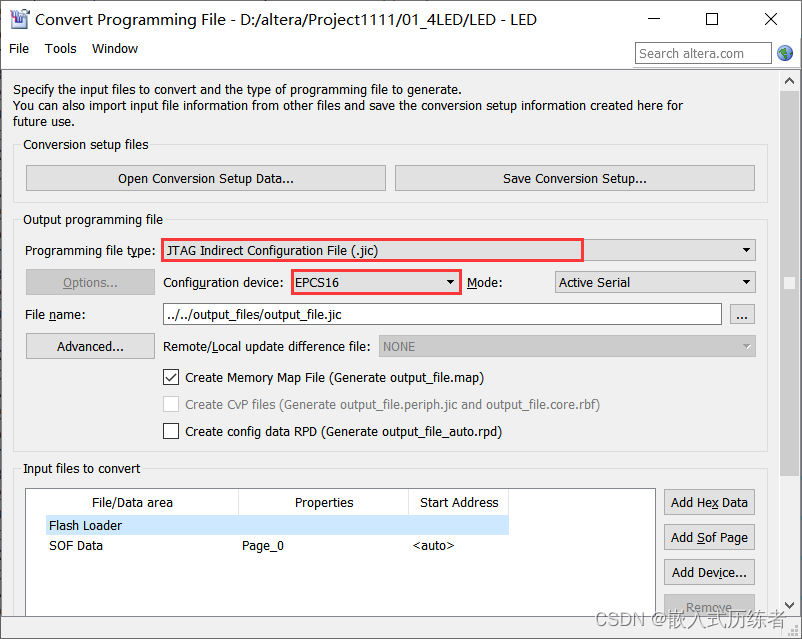Select the Flash Loader row
This screenshot has width=802, height=639.
[x=277, y=525]
